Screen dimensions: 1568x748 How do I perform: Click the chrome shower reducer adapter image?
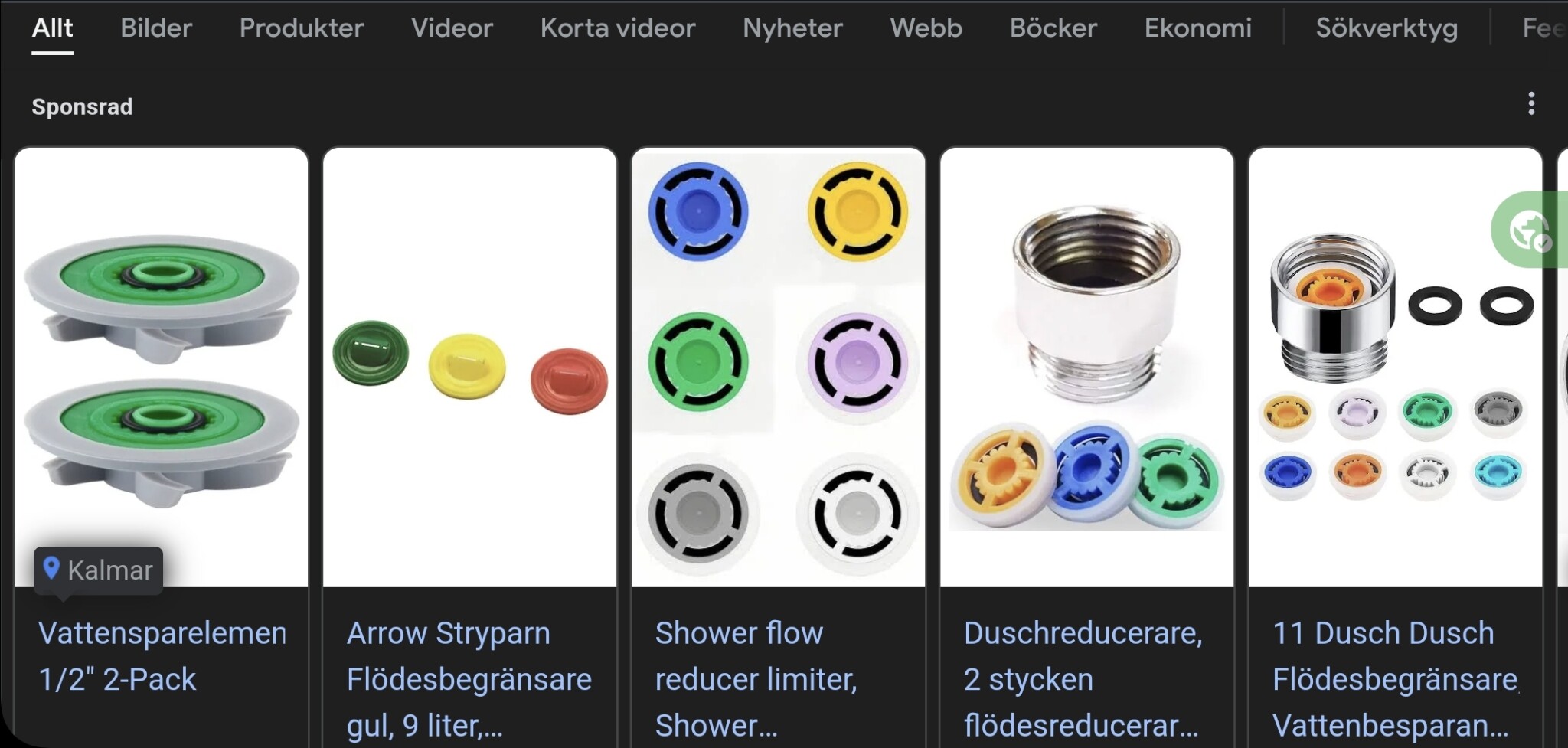[1086, 367]
